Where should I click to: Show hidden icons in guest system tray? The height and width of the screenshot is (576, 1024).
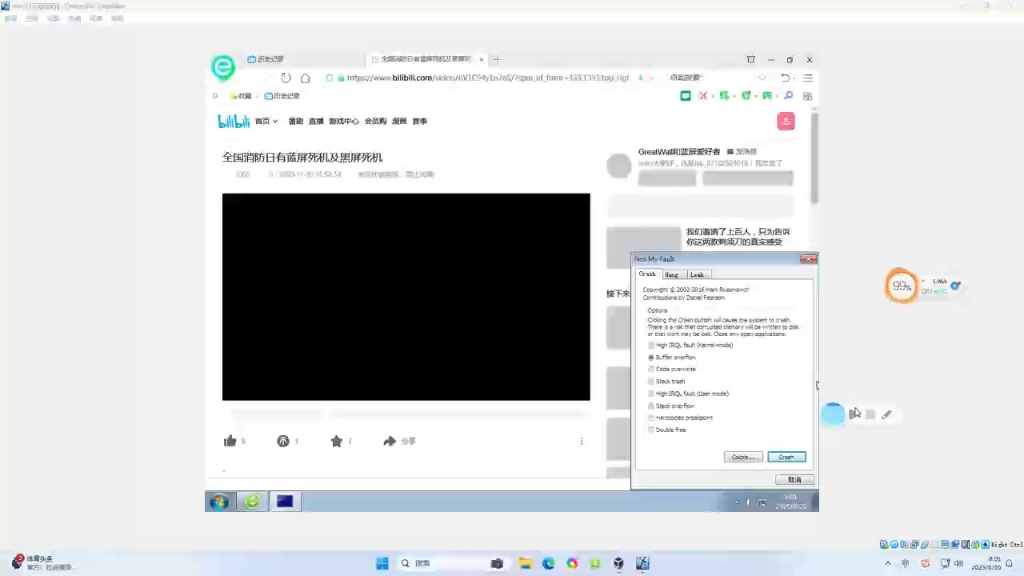(x=737, y=502)
